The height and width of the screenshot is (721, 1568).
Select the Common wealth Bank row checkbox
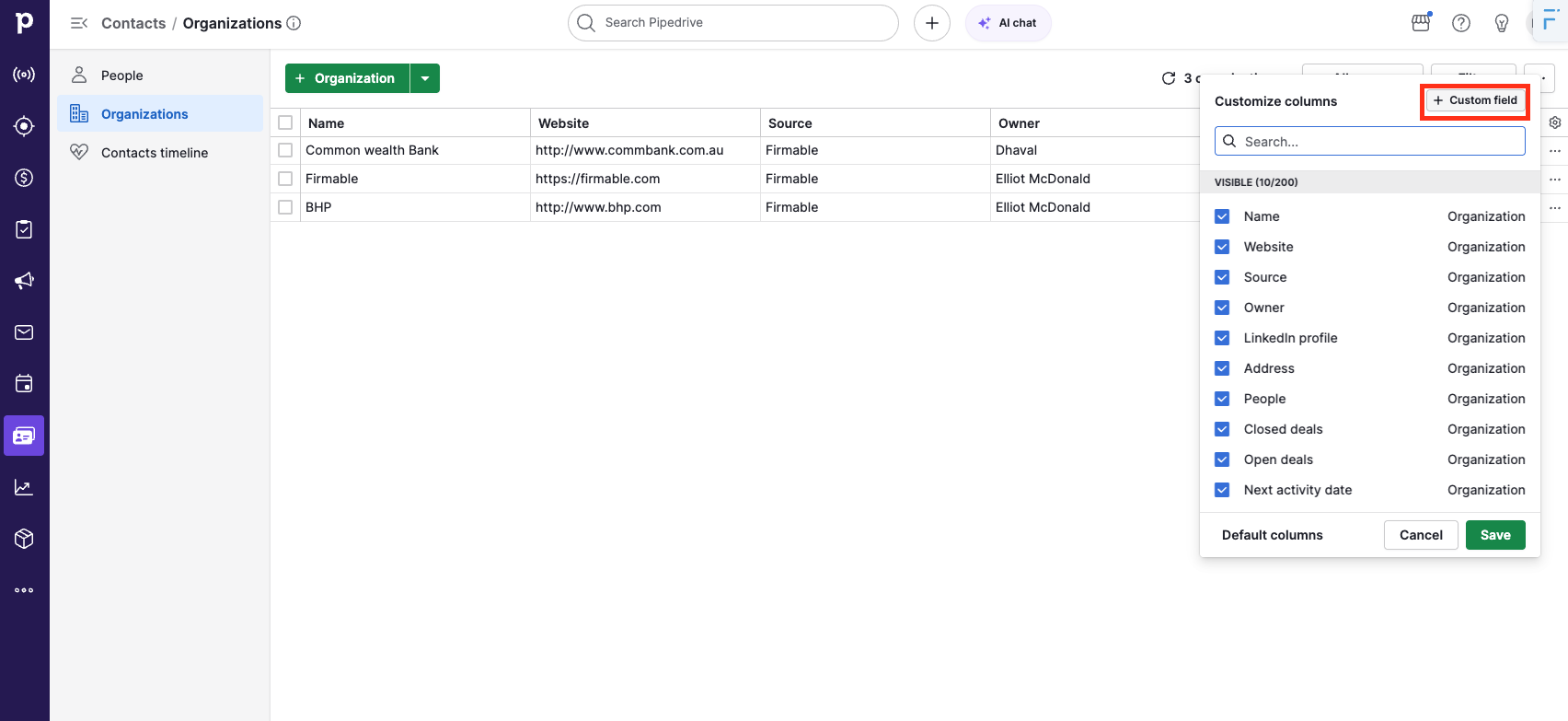(285, 150)
